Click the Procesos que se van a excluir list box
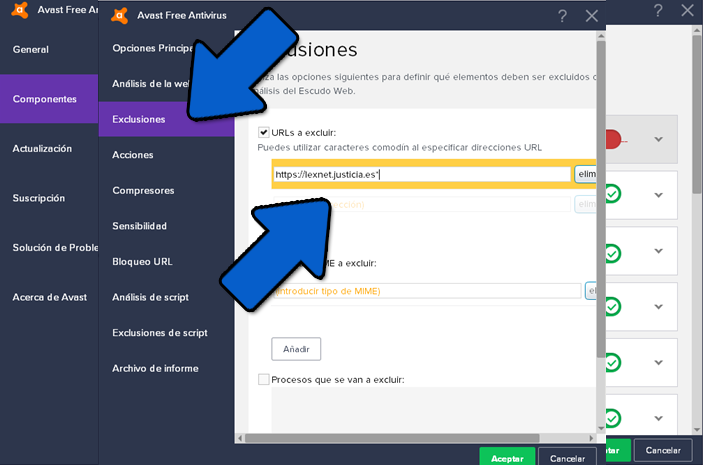The image size is (703, 465). [x=434, y=410]
